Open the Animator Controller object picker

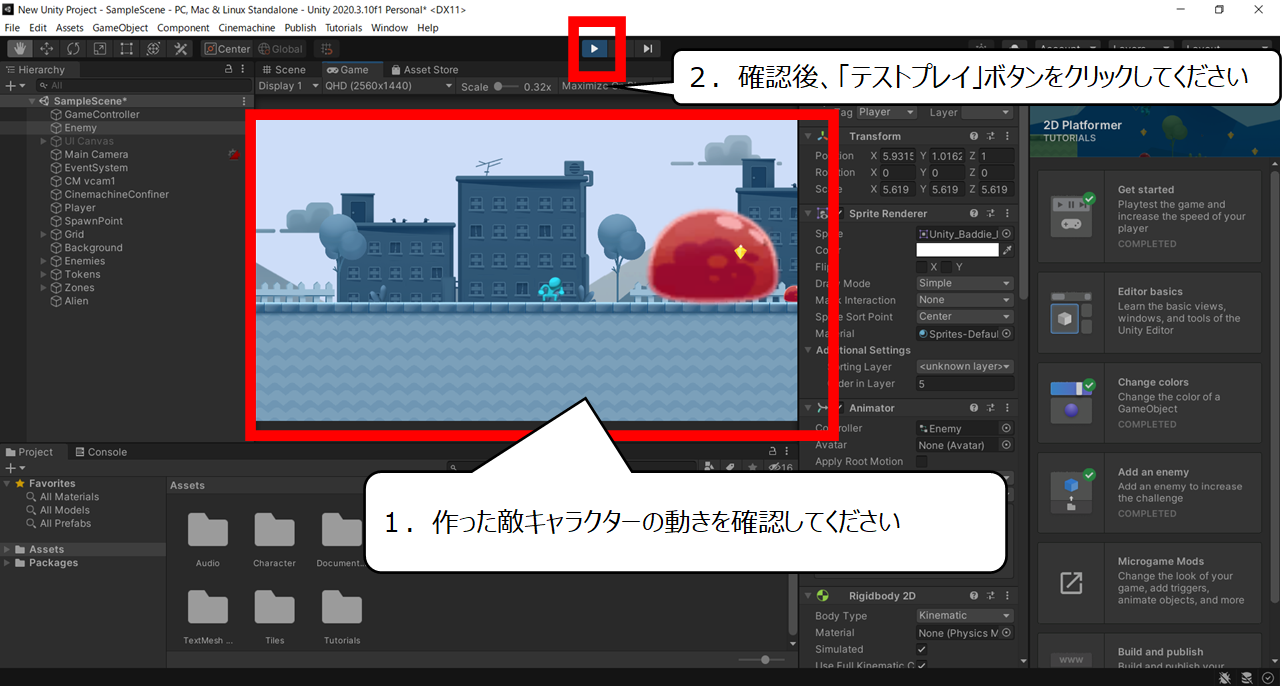1007,428
